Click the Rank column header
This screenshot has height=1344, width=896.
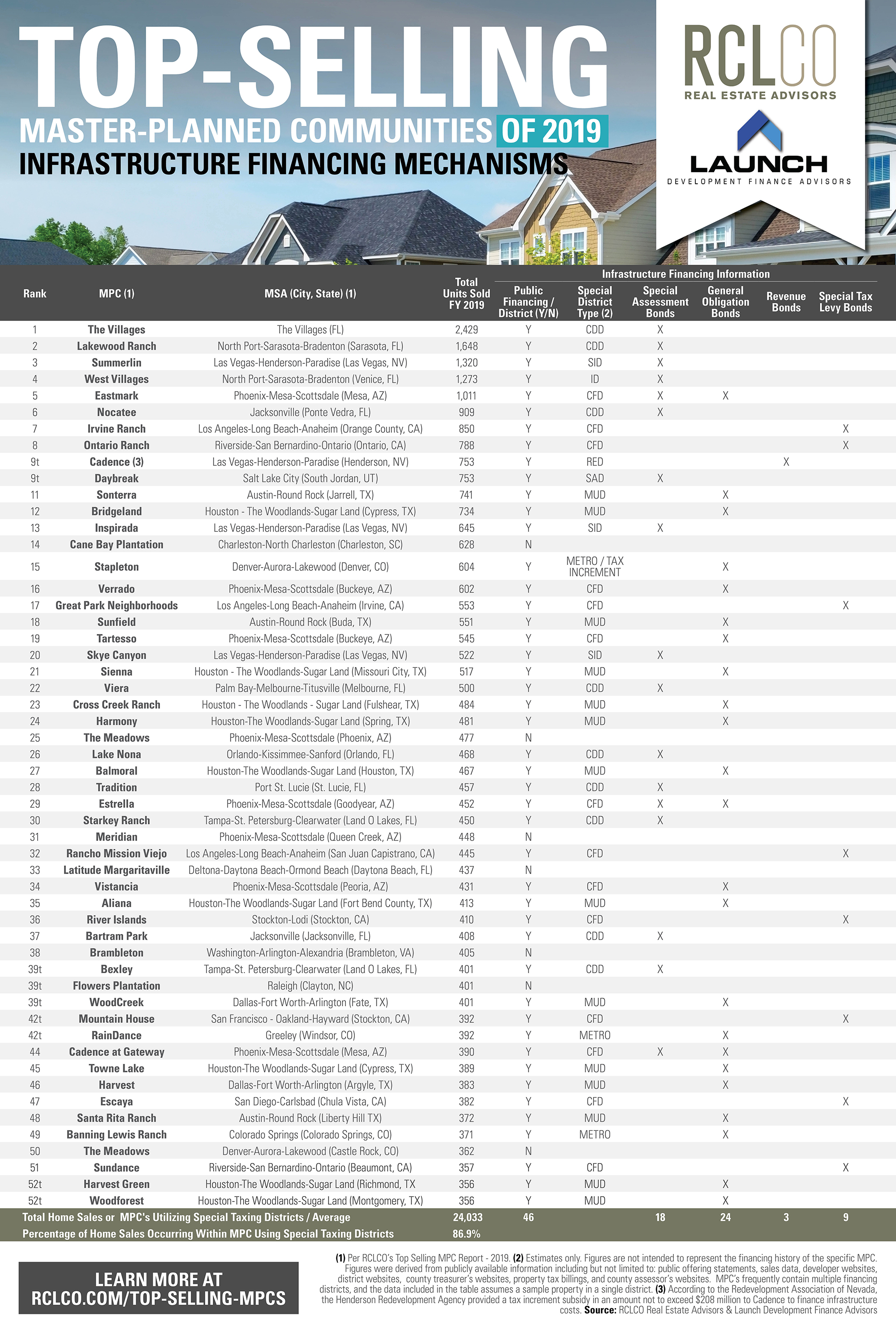coord(35,294)
